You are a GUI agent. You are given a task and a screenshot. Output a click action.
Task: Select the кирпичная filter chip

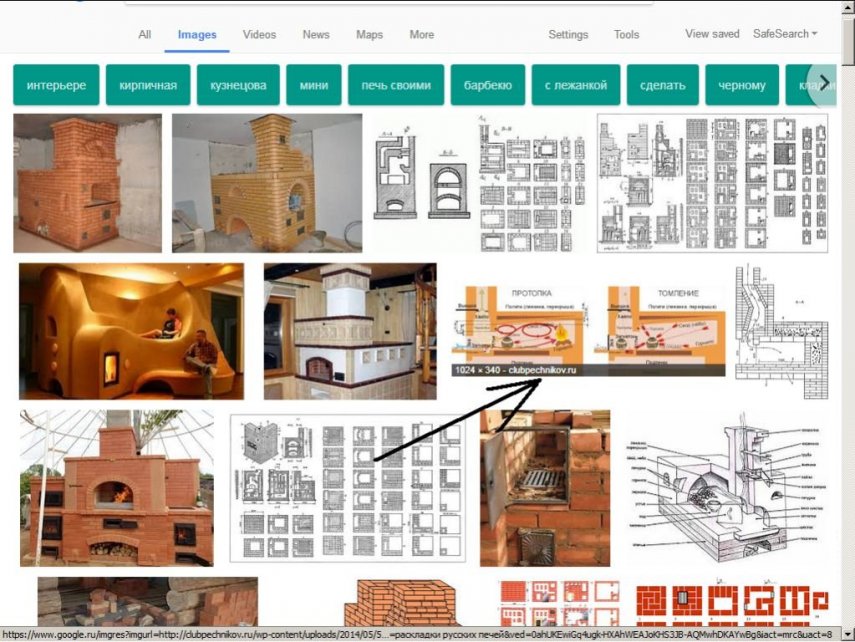click(147, 85)
